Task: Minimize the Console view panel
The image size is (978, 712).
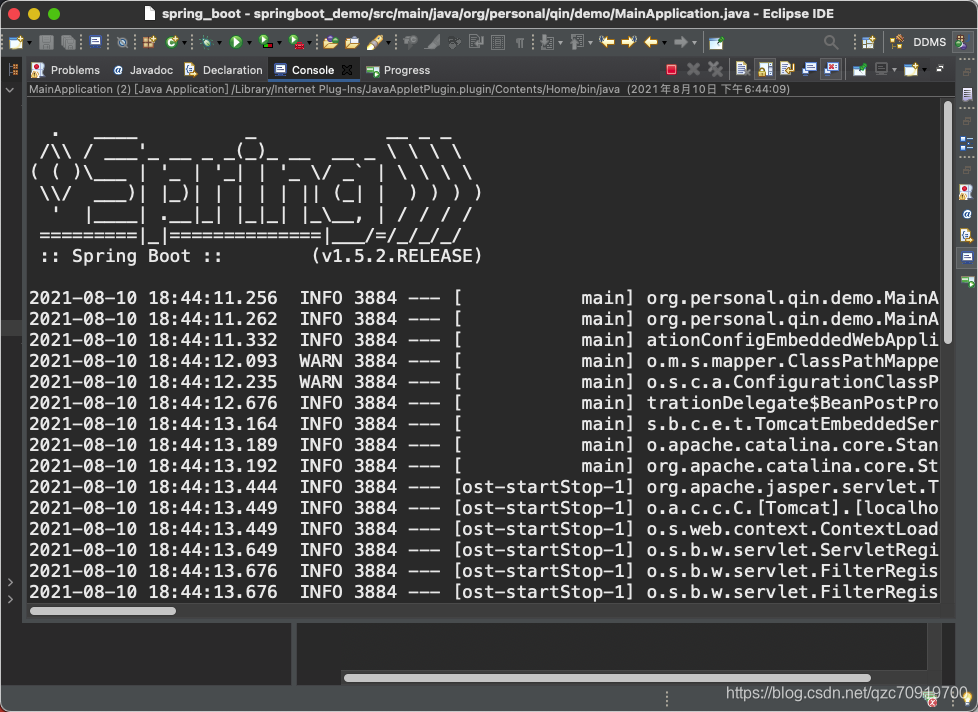Action: (x=940, y=69)
